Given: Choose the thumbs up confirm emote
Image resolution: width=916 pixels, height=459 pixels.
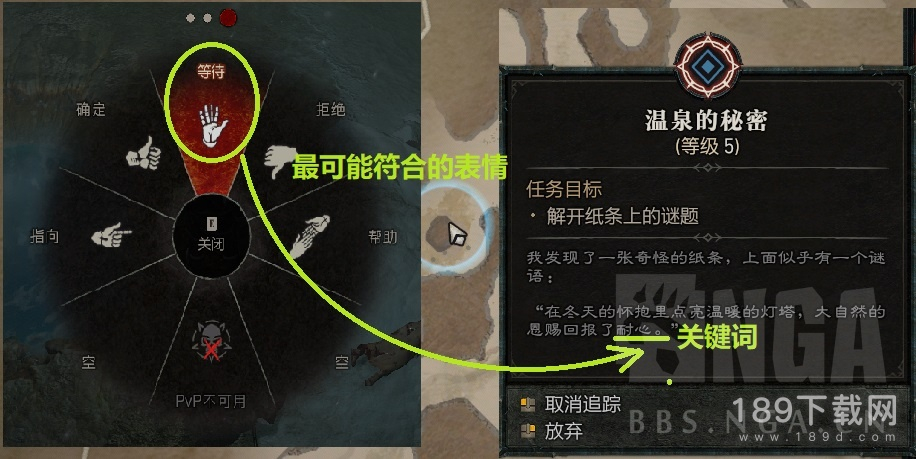Looking at the screenshot, I should 144,154.
